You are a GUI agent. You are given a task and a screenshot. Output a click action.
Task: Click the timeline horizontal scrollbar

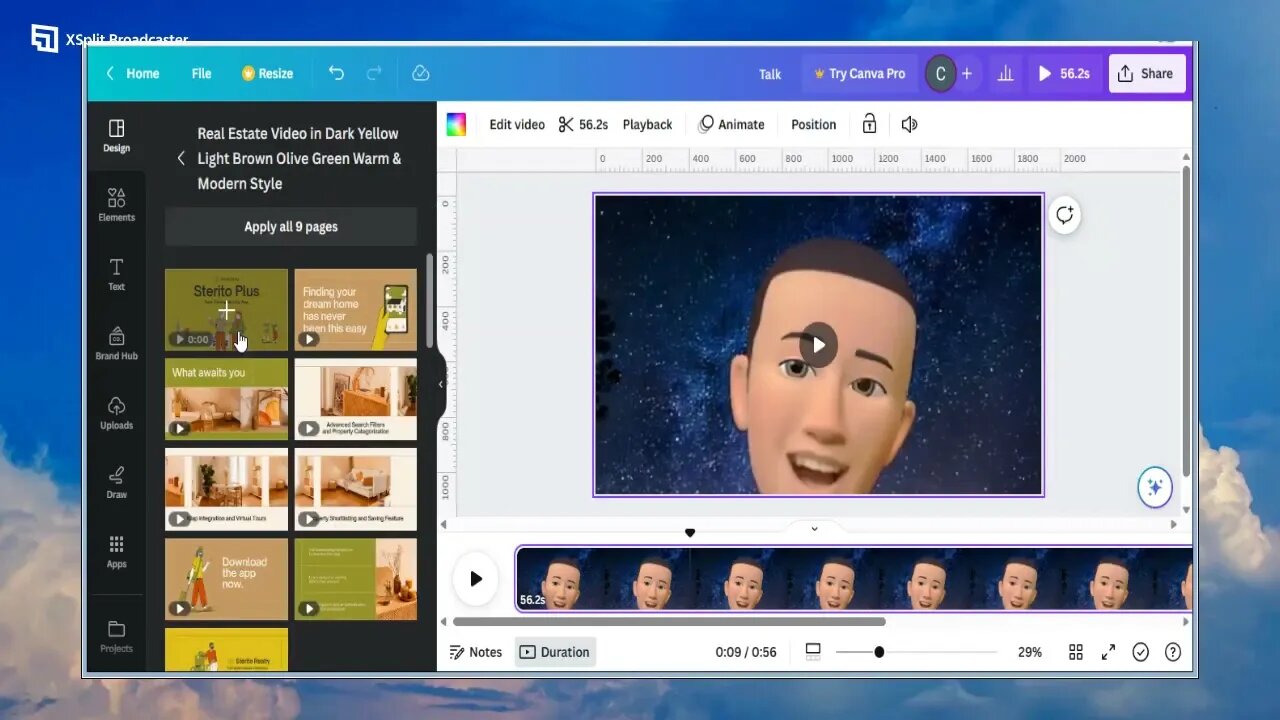click(669, 621)
